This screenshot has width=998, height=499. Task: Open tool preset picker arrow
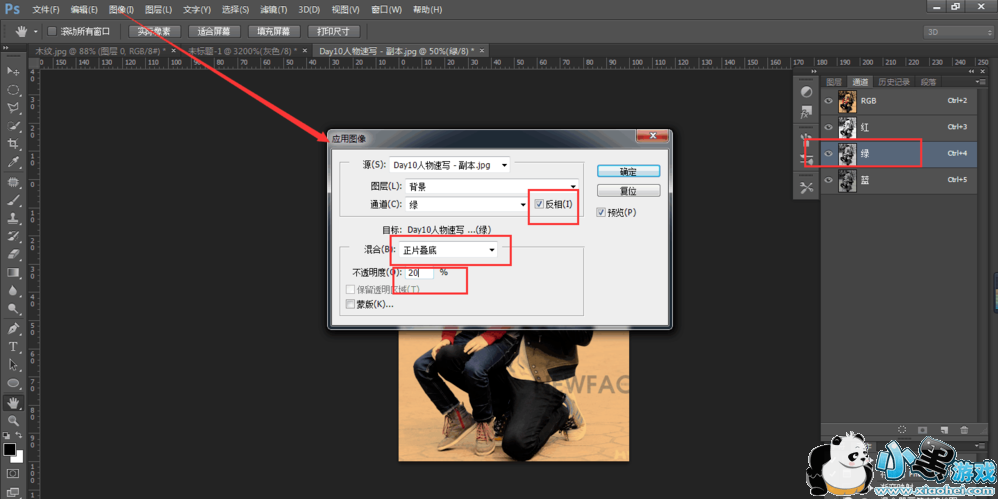point(36,31)
